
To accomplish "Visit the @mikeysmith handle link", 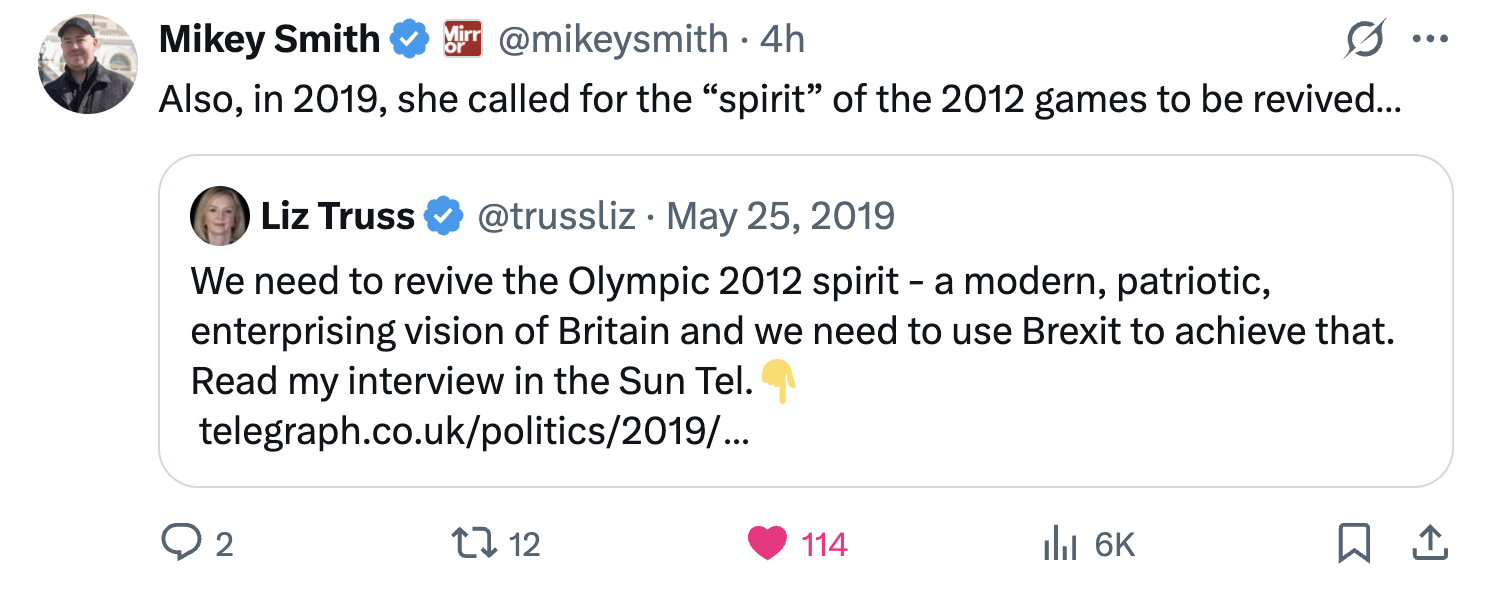I will tap(613, 40).
